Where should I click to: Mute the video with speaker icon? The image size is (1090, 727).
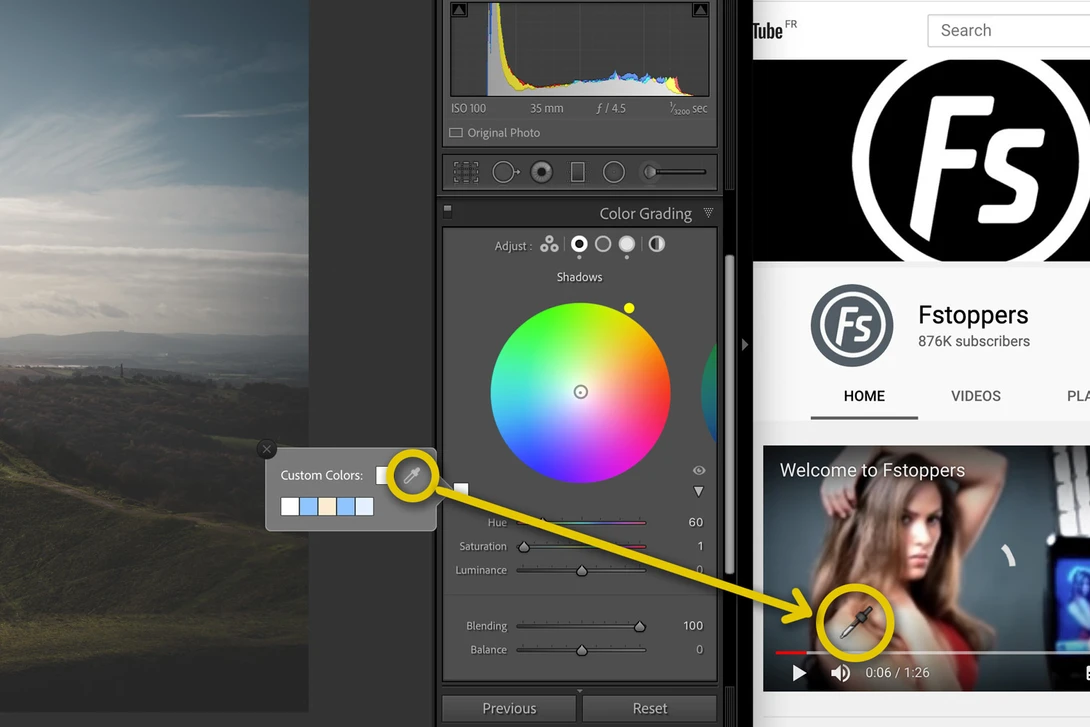click(x=840, y=673)
